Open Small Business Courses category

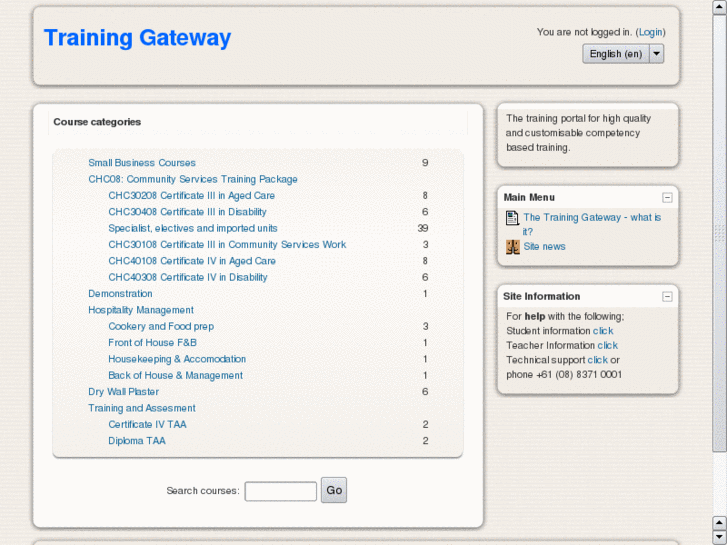[142, 163]
